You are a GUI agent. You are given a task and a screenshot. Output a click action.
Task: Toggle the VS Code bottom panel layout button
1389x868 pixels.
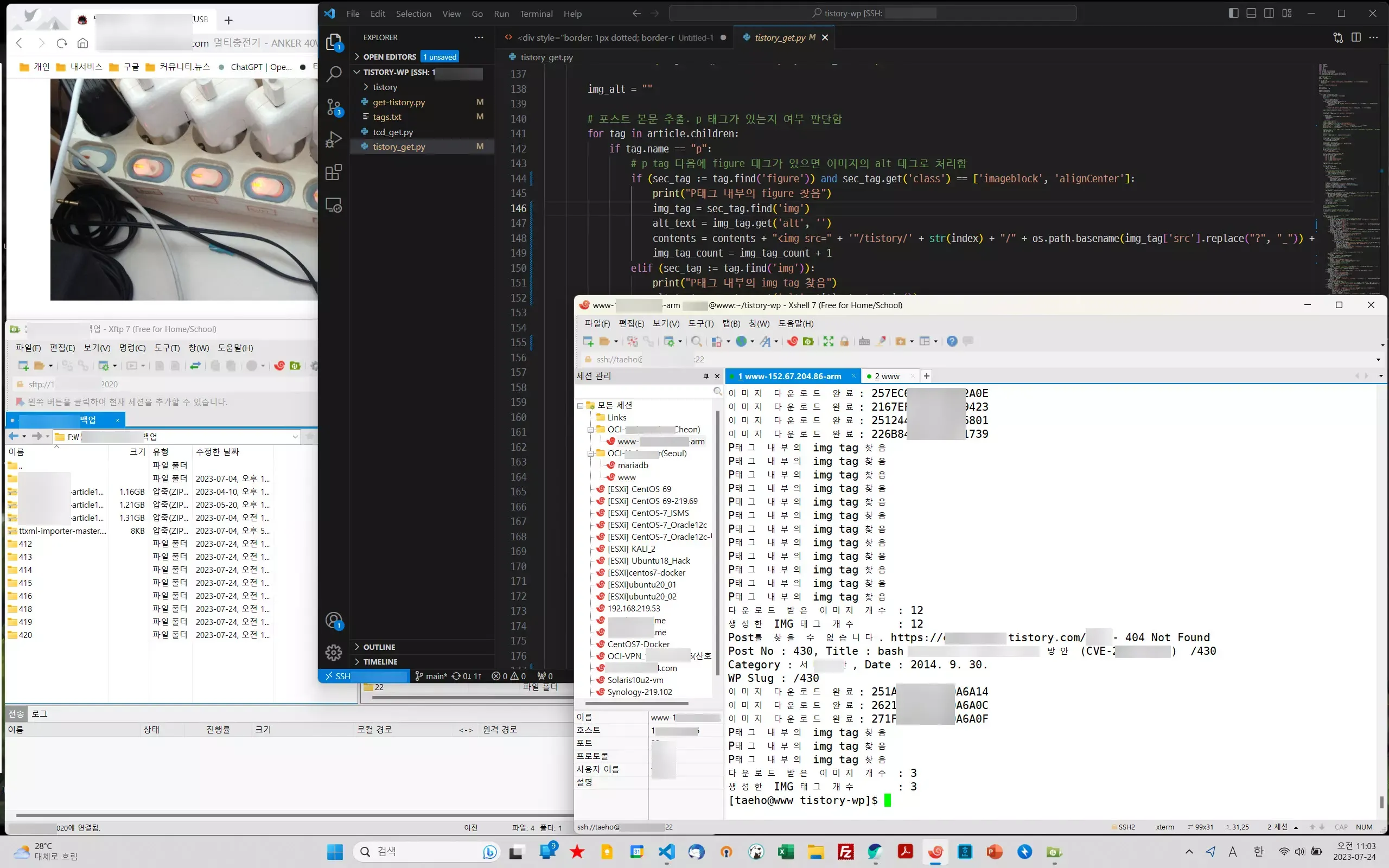(x=1251, y=13)
